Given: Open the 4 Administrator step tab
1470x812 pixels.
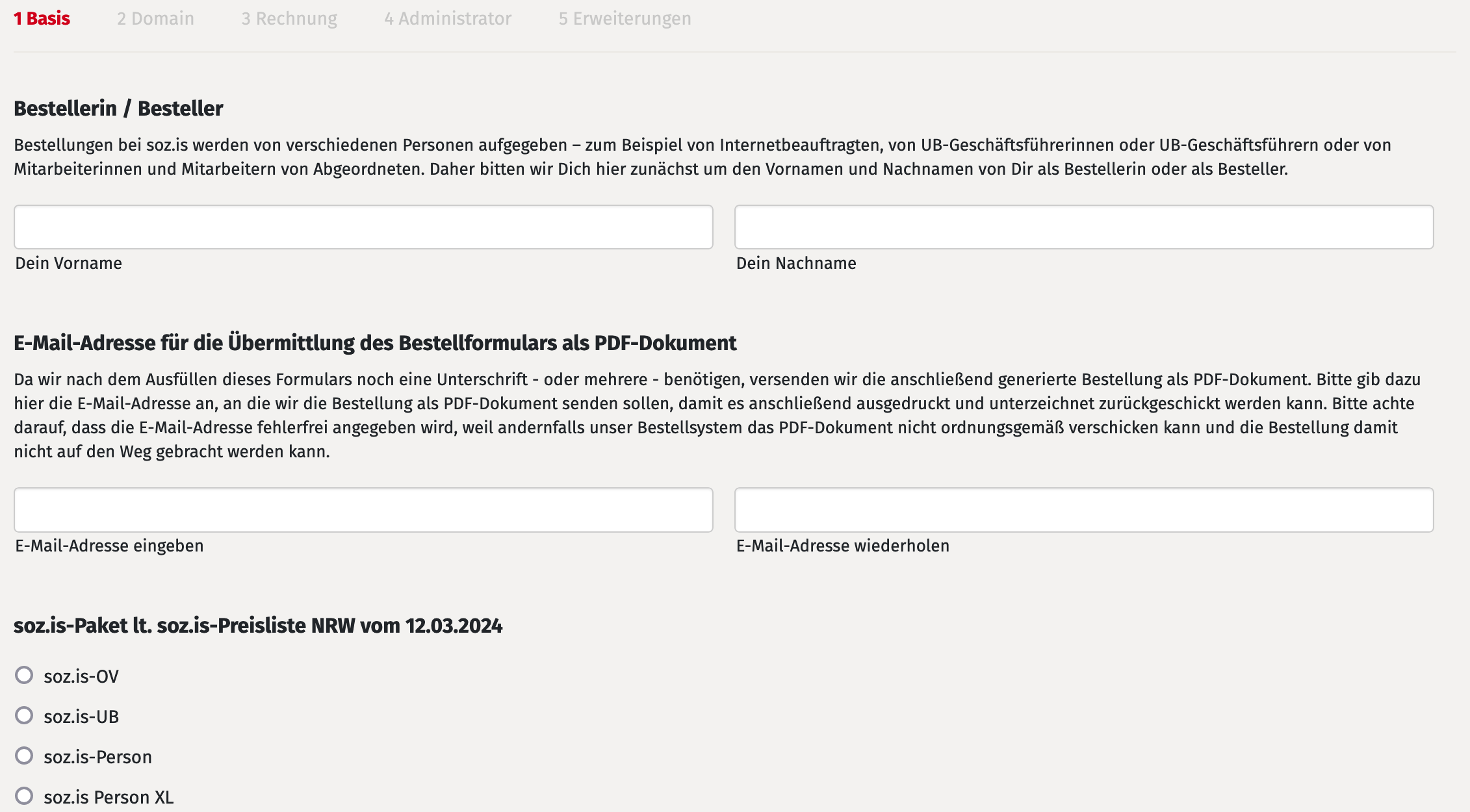Looking at the screenshot, I should [x=448, y=19].
